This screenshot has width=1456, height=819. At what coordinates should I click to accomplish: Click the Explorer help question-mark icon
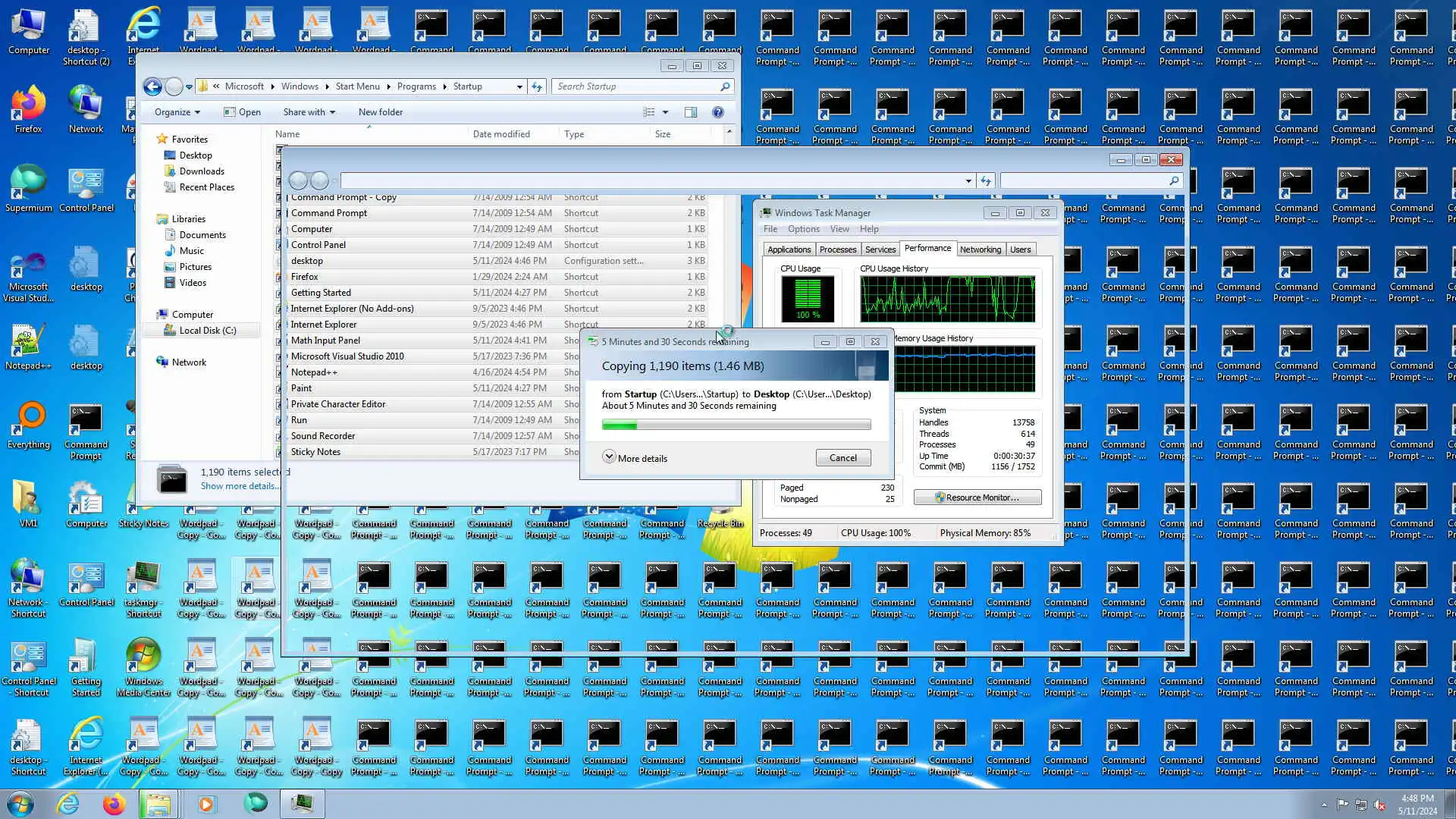click(717, 112)
